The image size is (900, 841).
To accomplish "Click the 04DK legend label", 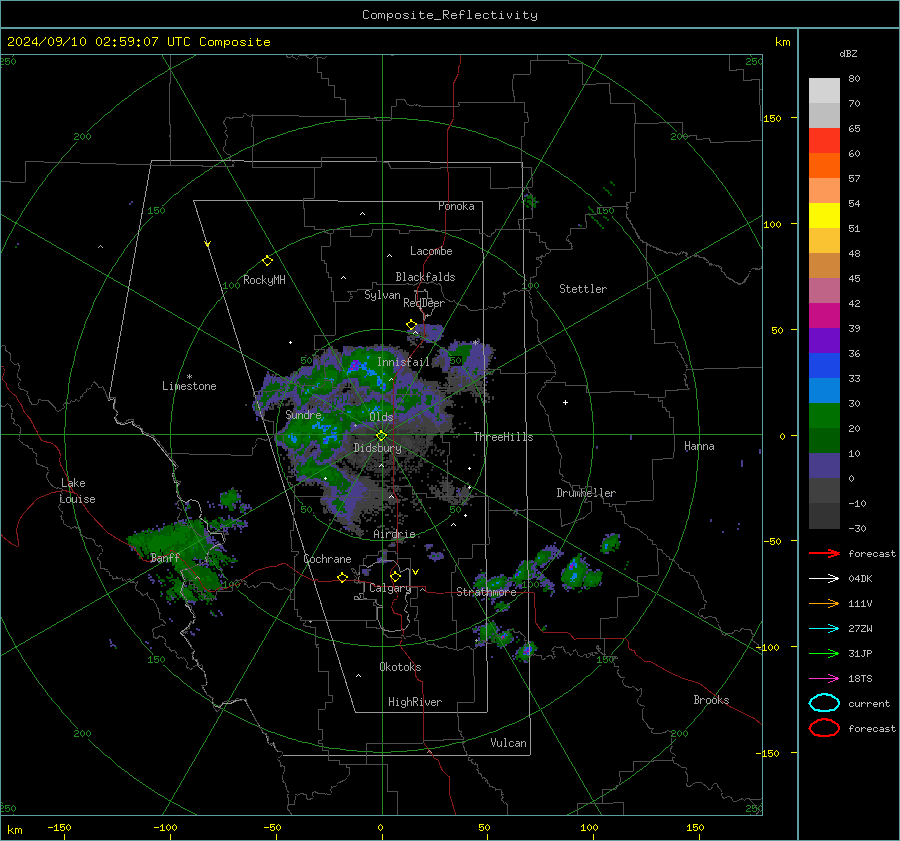I will [860, 579].
